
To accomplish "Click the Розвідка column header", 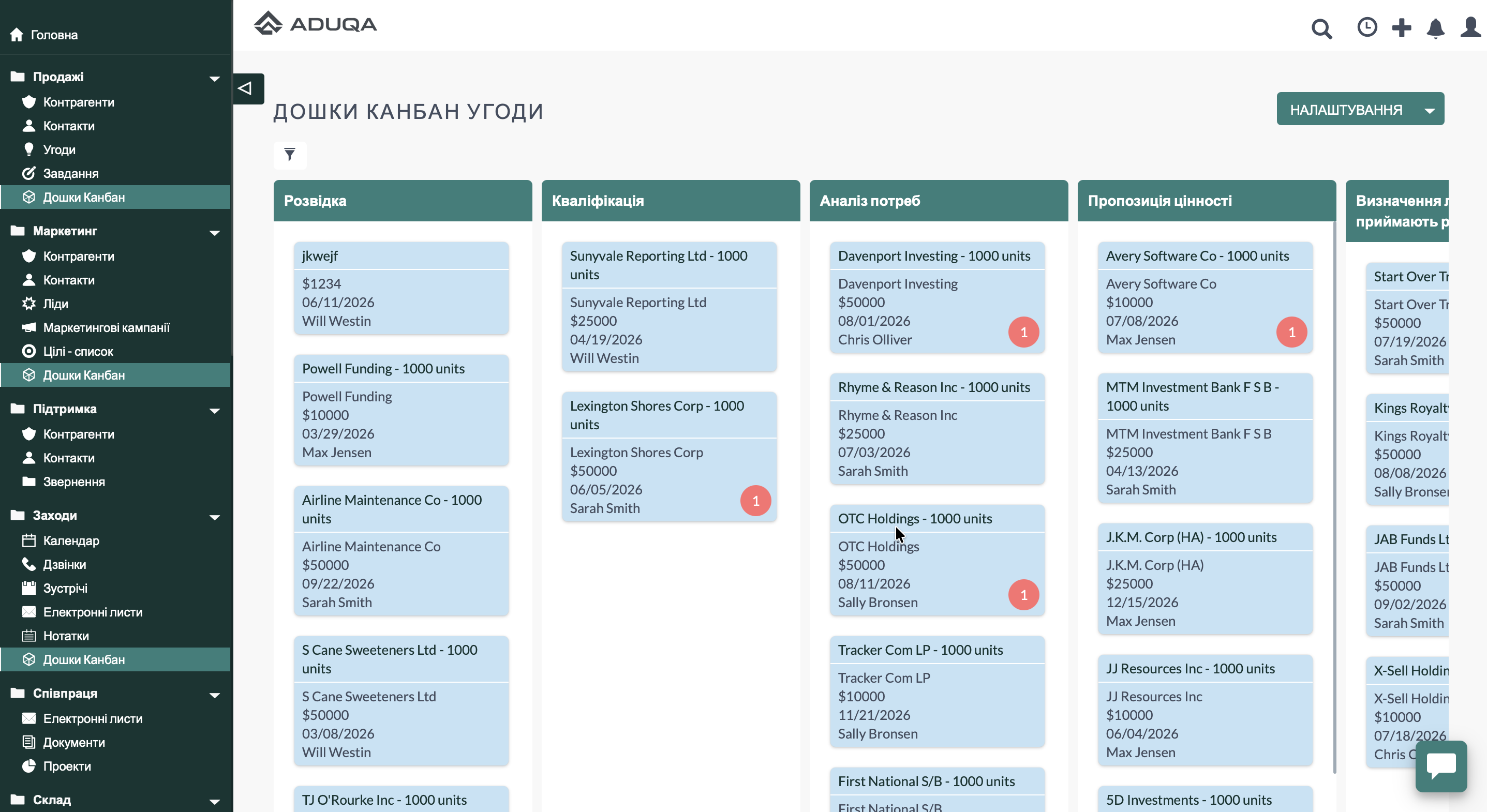I will (x=403, y=200).
